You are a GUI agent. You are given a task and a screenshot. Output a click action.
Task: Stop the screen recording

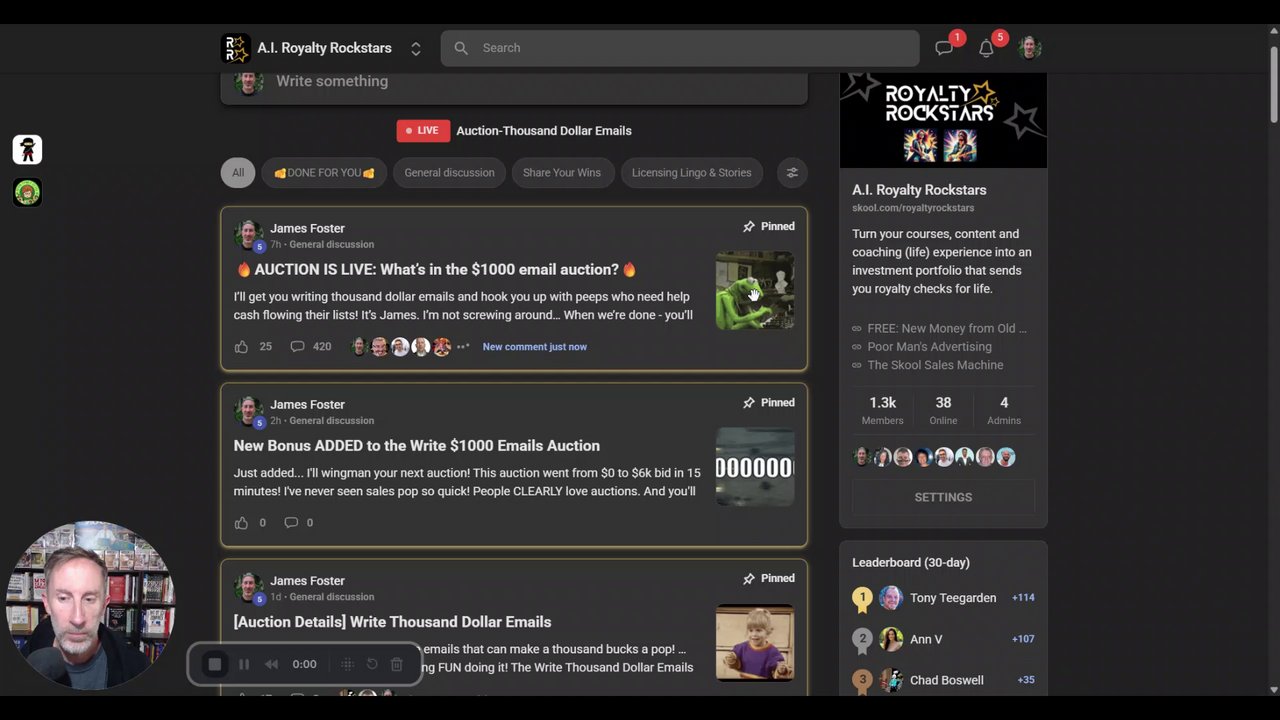click(214, 664)
